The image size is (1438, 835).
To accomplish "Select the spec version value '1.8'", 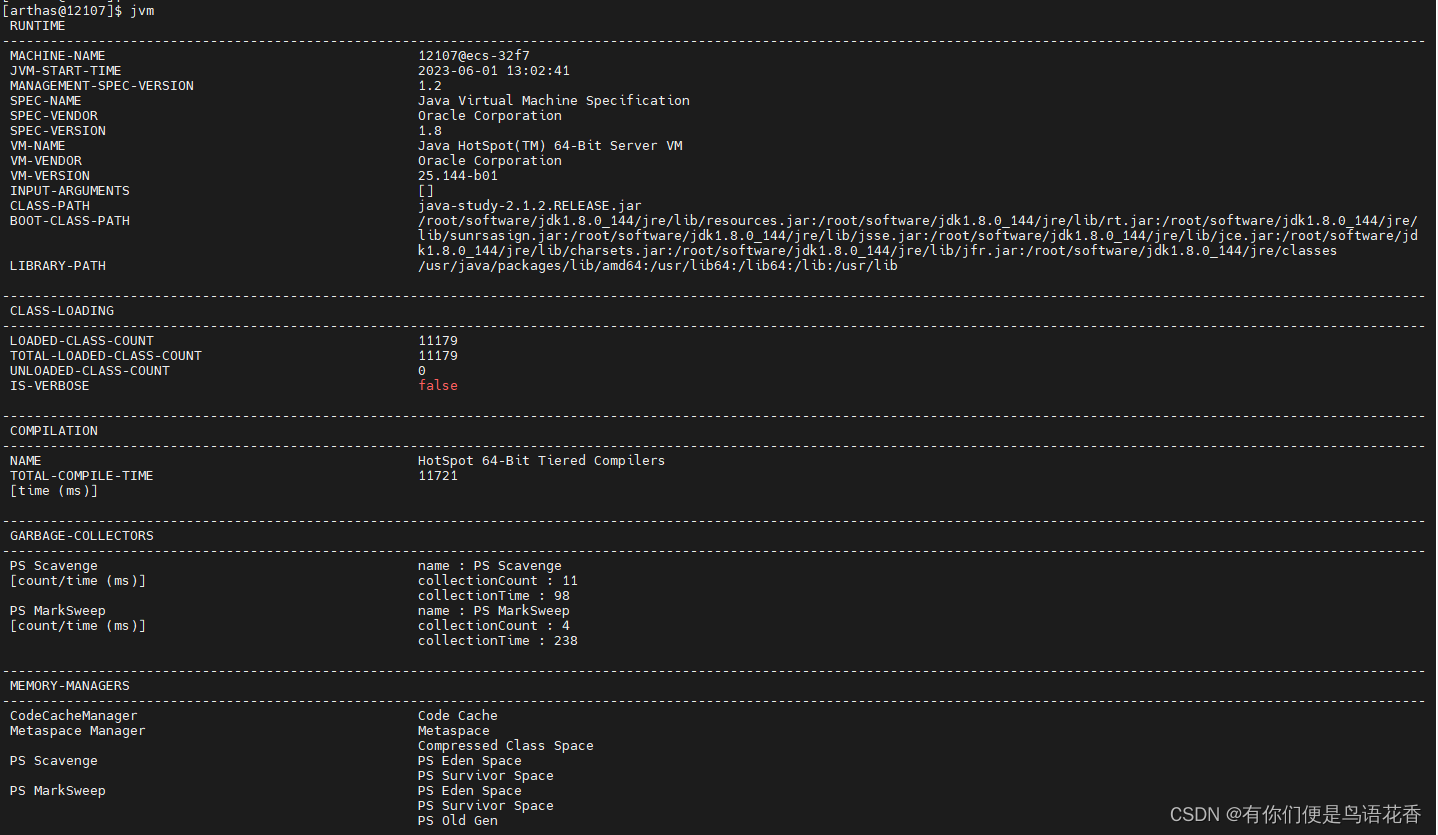I will click(430, 131).
